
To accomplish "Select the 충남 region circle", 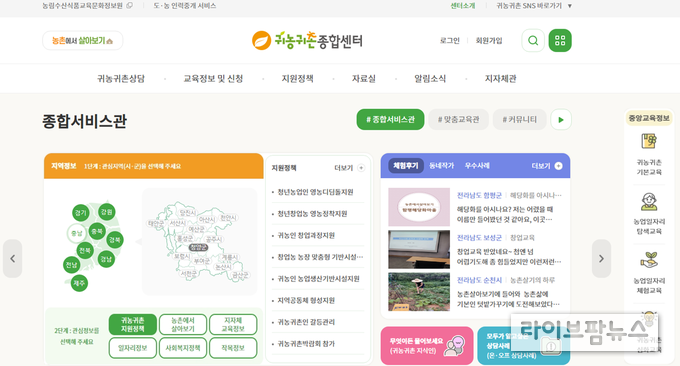I will pos(76,233).
